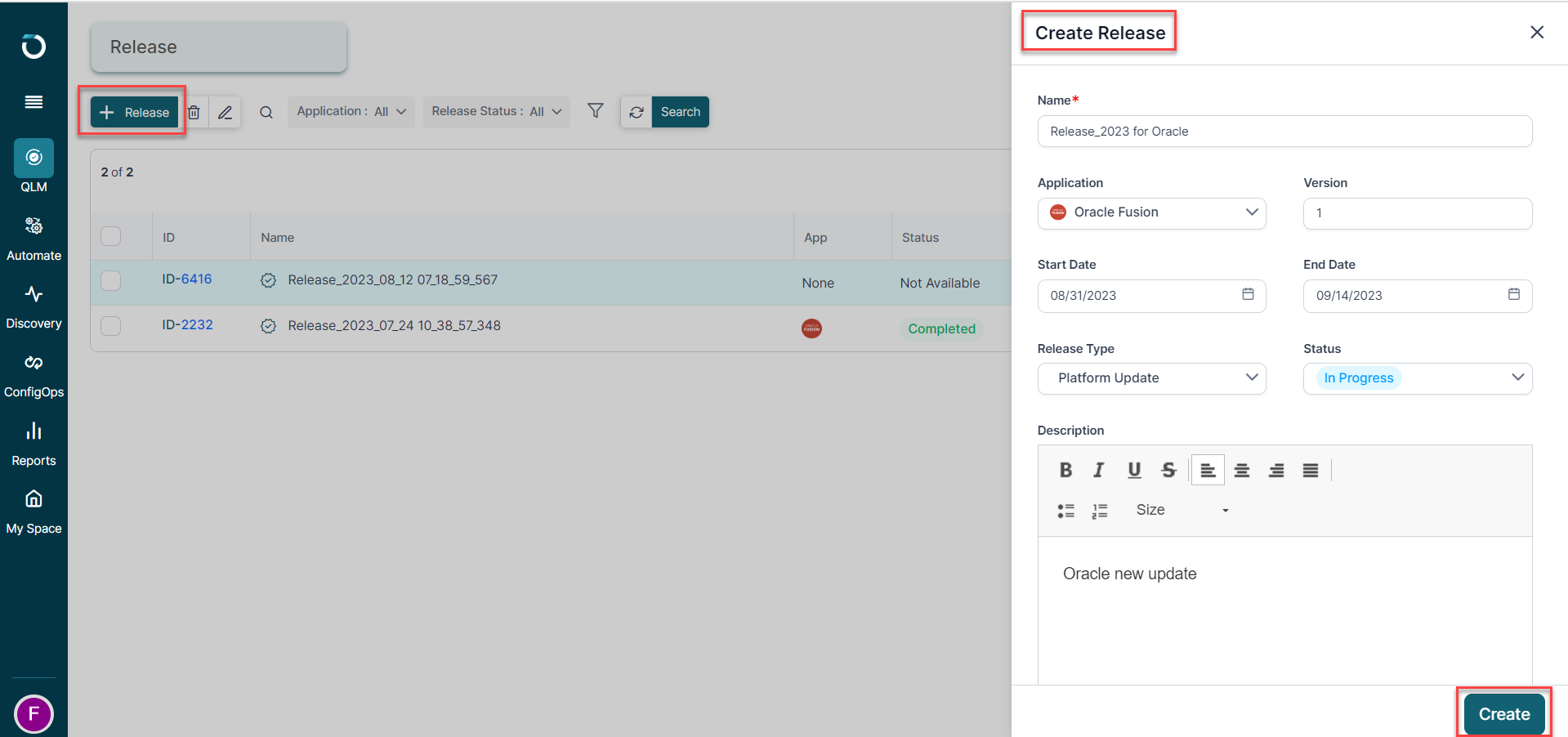Click the add Release button
This screenshot has width=1568, height=737.
(134, 112)
